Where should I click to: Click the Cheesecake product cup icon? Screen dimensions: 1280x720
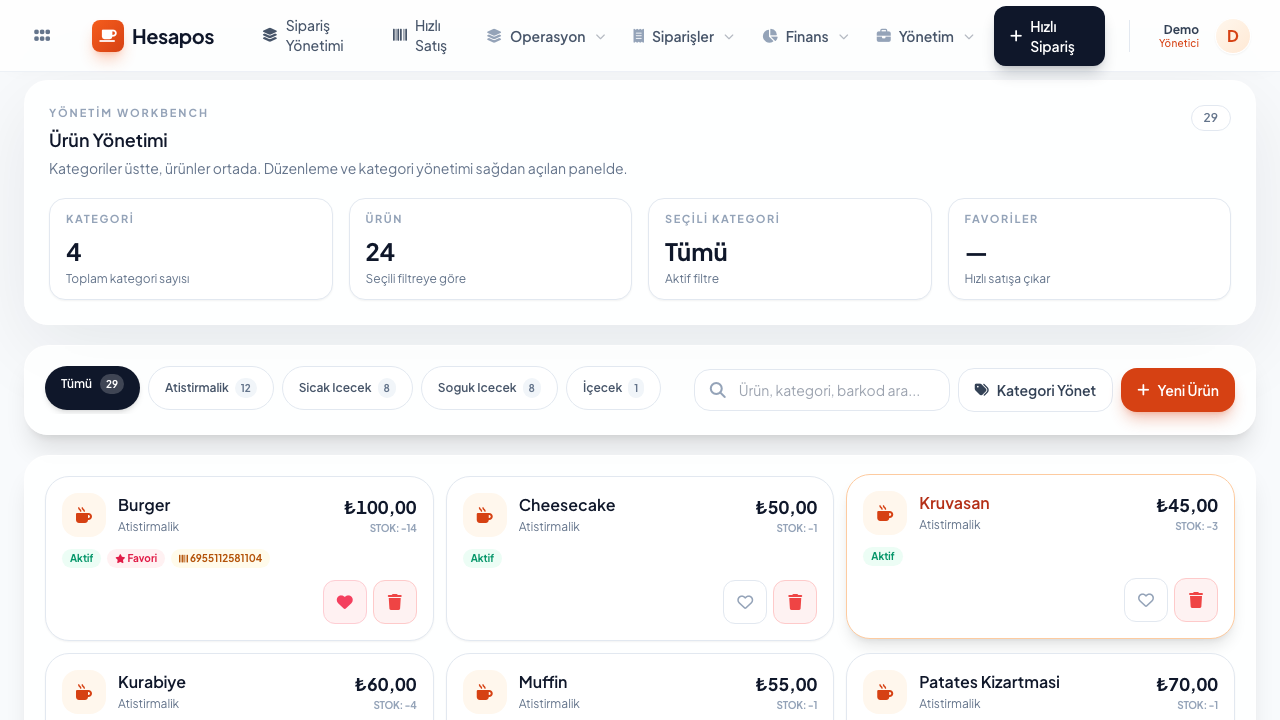pos(485,515)
